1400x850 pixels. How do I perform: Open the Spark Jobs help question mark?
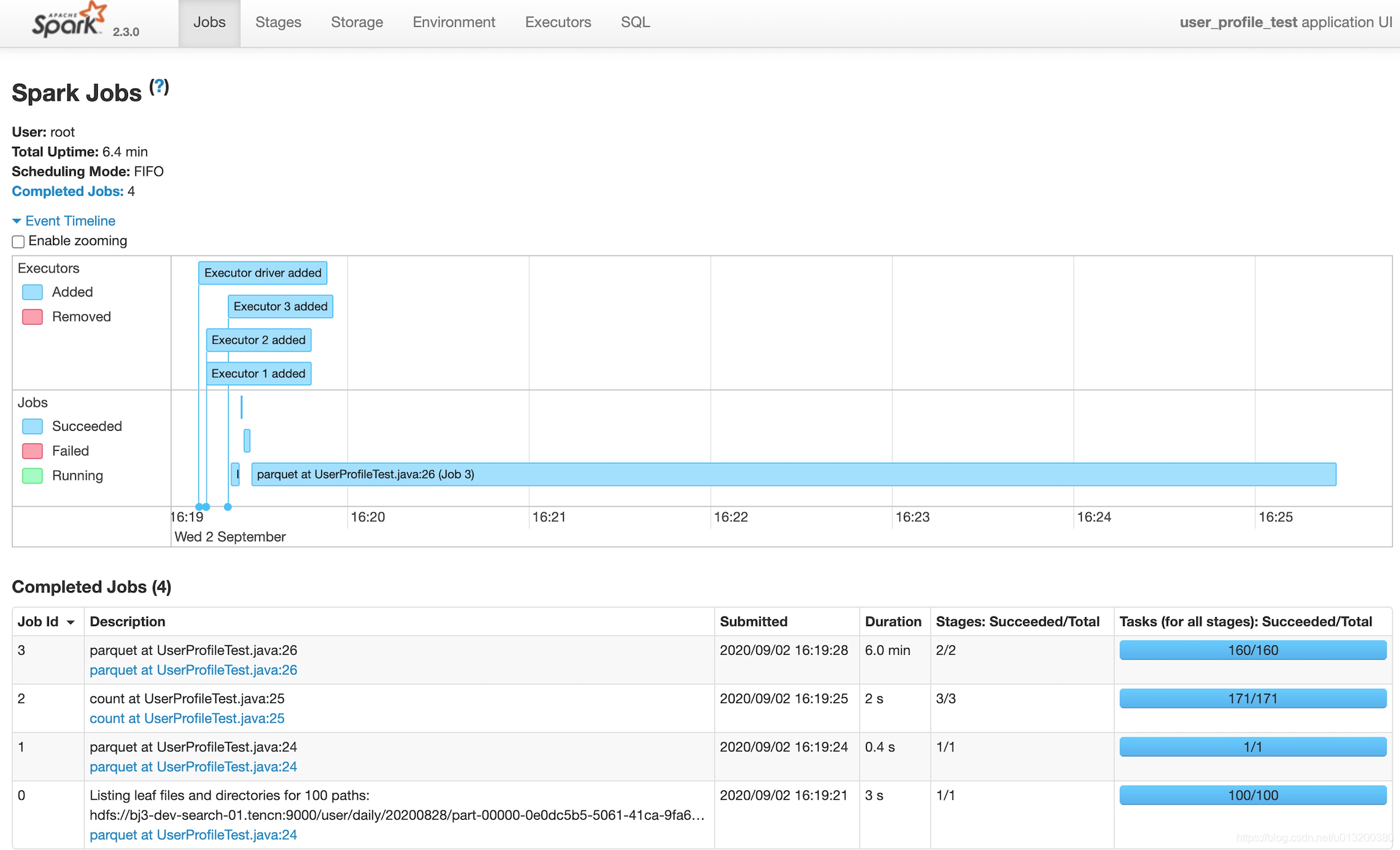pyautogui.click(x=159, y=87)
